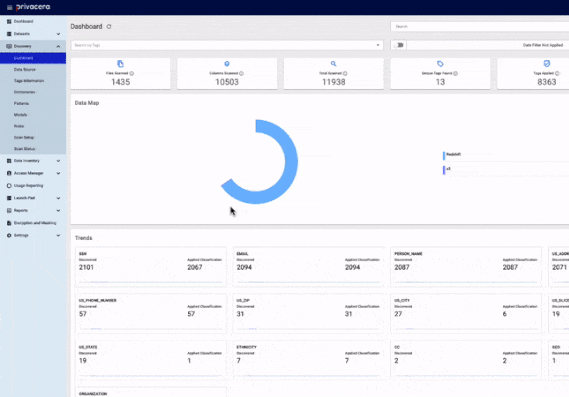
Task: Expand the Datasets menu chevron
Action: click(58, 34)
